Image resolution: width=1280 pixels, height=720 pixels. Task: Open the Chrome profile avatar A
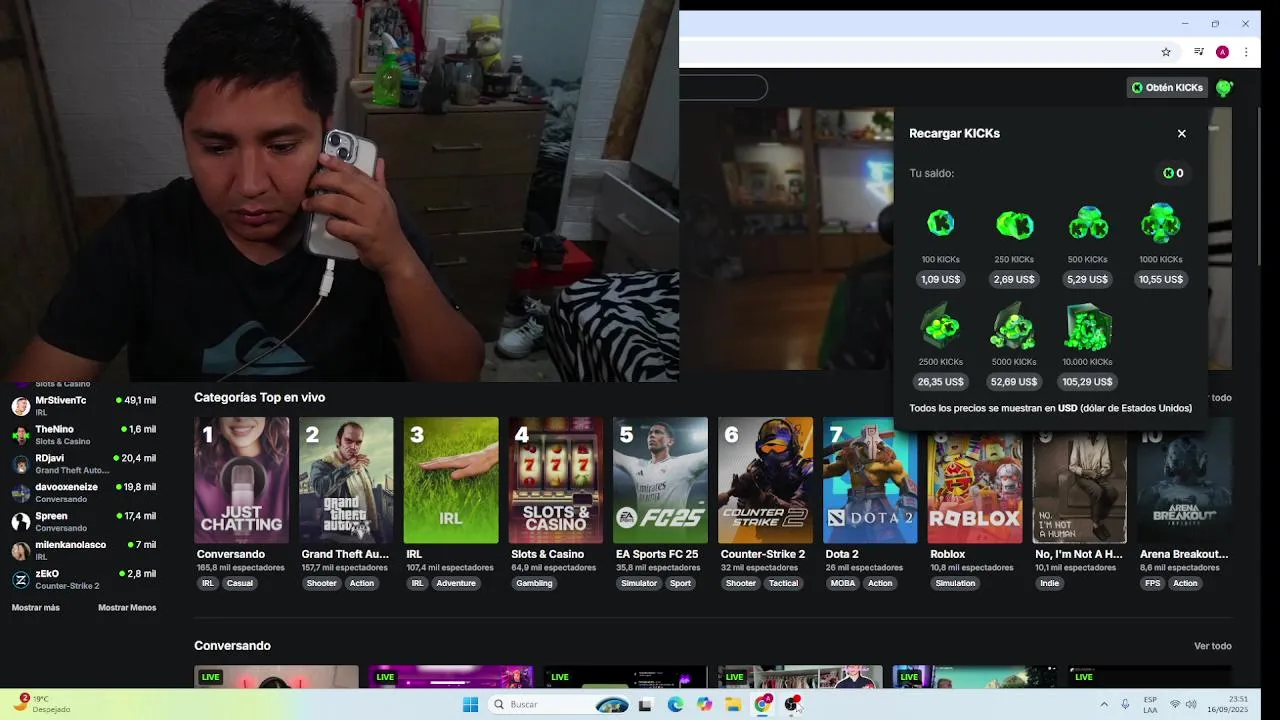(1222, 52)
